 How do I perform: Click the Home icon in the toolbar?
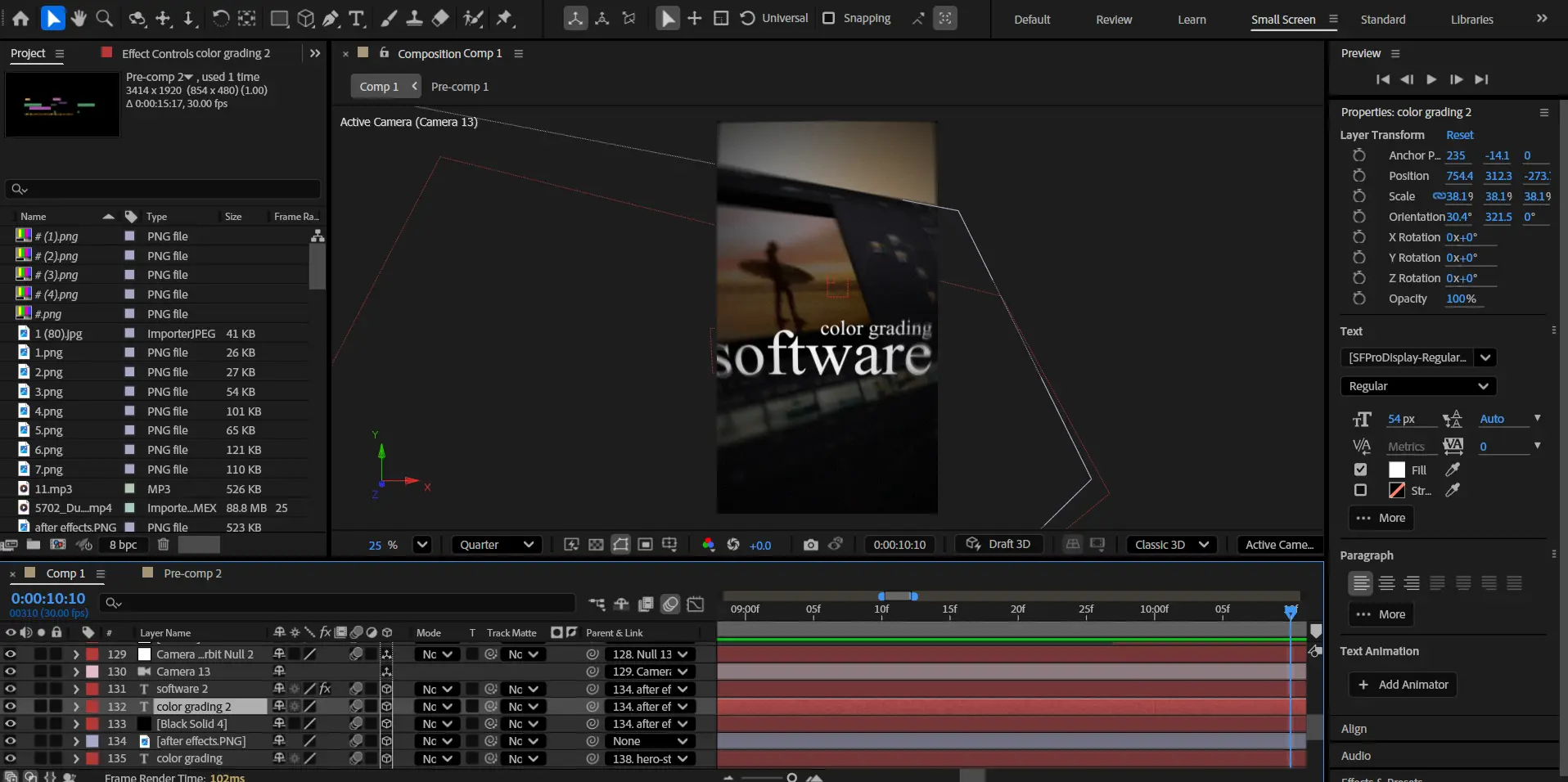[20, 18]
